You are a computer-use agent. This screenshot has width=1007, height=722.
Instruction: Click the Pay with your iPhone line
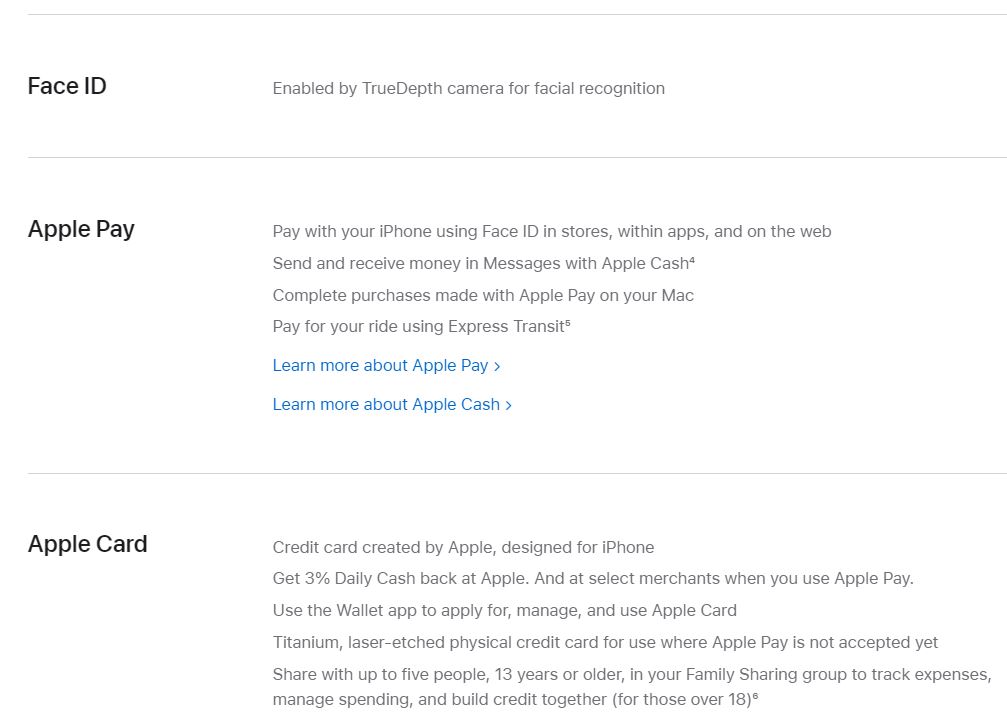[552, 231]
